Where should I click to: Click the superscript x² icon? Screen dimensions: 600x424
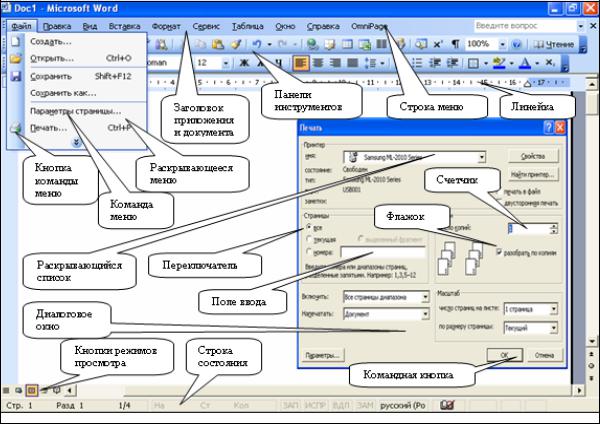pos(438,44)
